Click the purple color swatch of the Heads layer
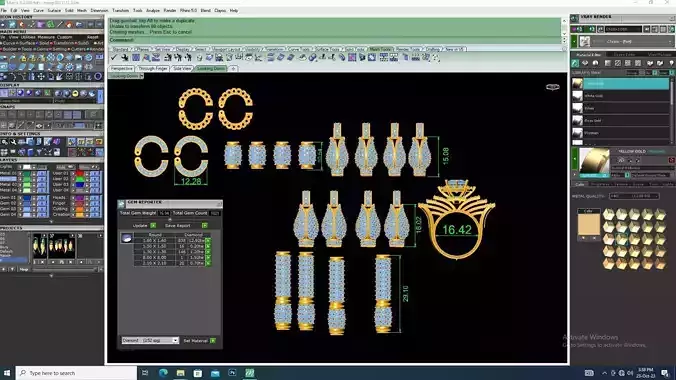This screenshot has width=676, height=380. click(80, 198)
